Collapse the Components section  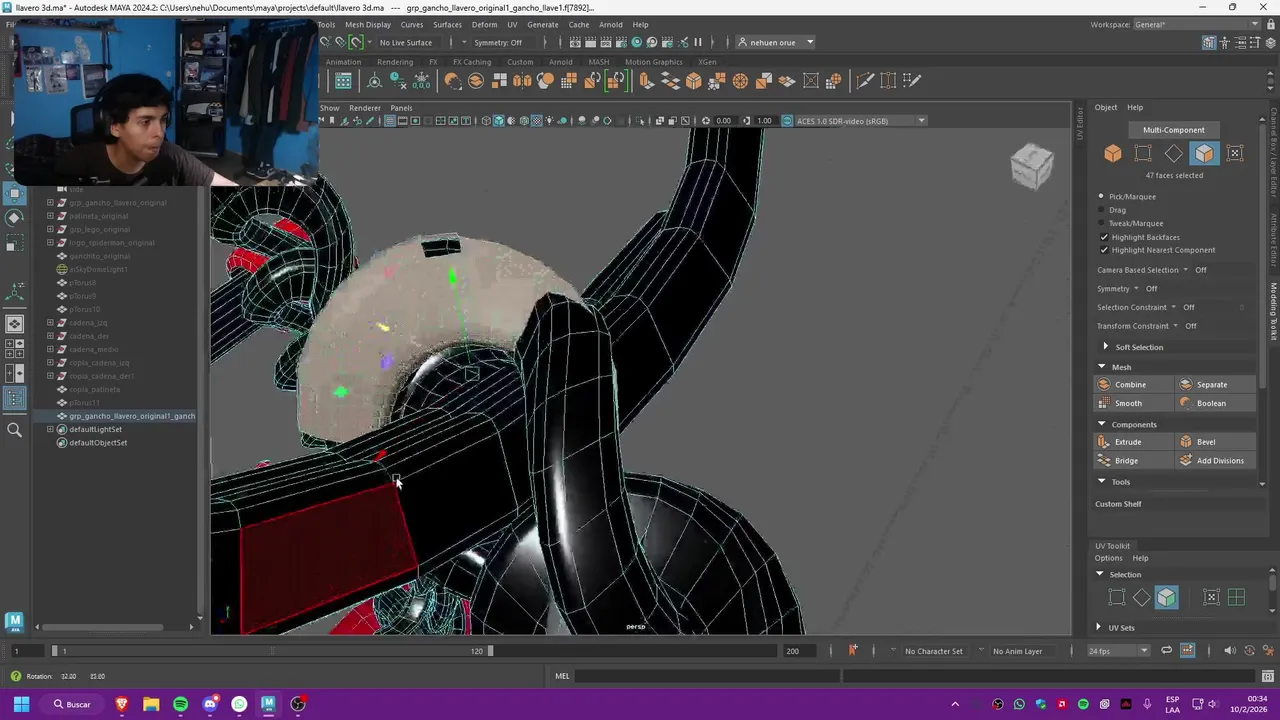click(x=1102, y=425)
